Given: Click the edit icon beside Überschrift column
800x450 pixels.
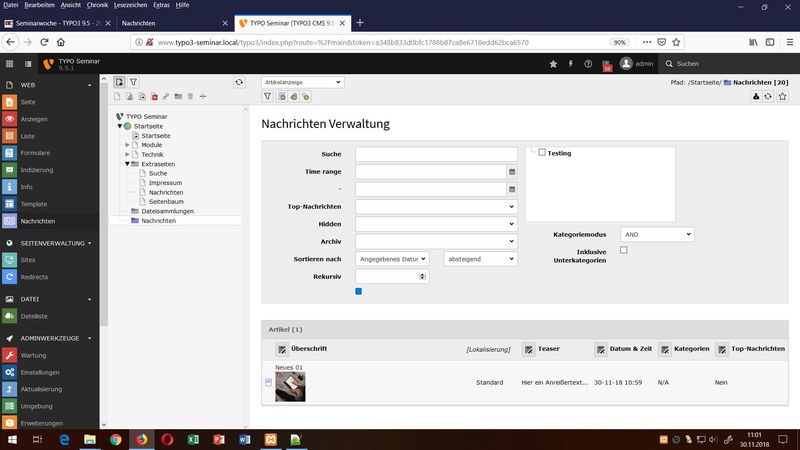Looking at the screenshot, I should tap(280, 349).
